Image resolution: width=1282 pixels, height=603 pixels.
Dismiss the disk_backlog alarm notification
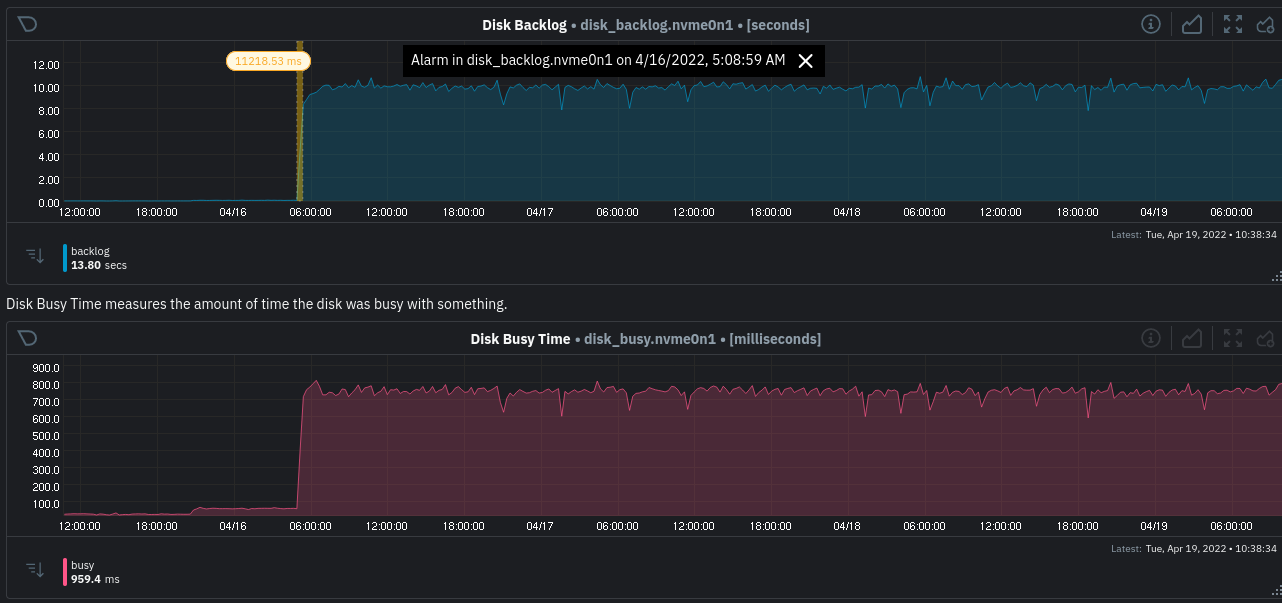(x=806, y=60)
